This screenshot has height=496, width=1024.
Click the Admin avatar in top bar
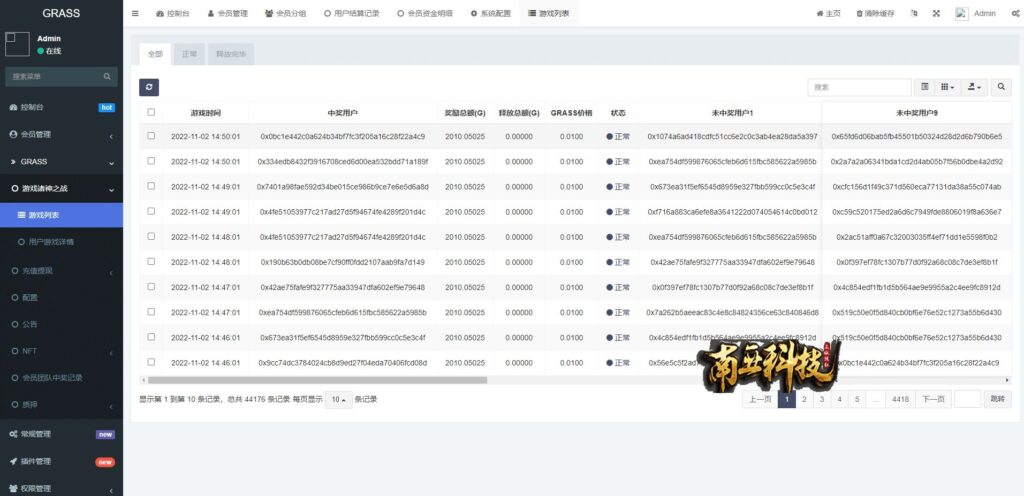pos(962,13)
